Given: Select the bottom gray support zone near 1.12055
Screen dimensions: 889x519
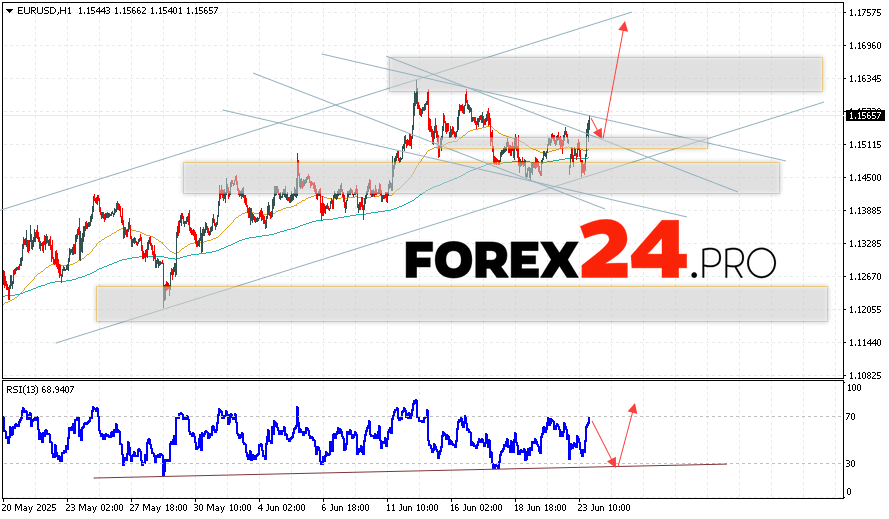Looking at the screenshot, I should point(461,303).
